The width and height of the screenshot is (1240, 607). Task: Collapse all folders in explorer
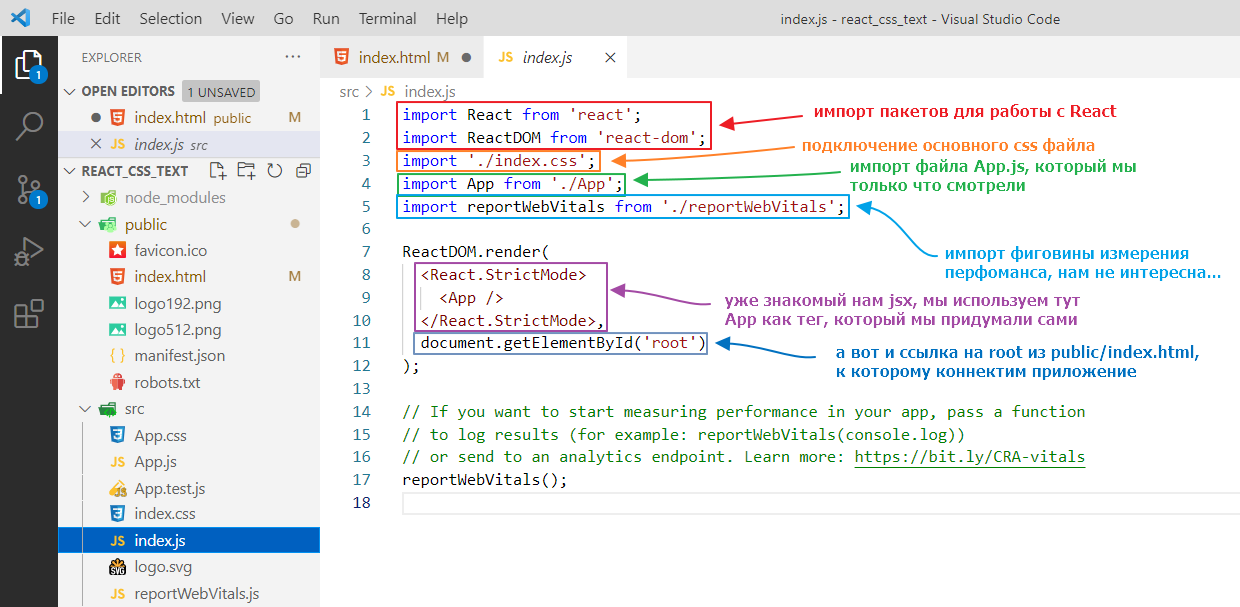[x=303, y=171]
